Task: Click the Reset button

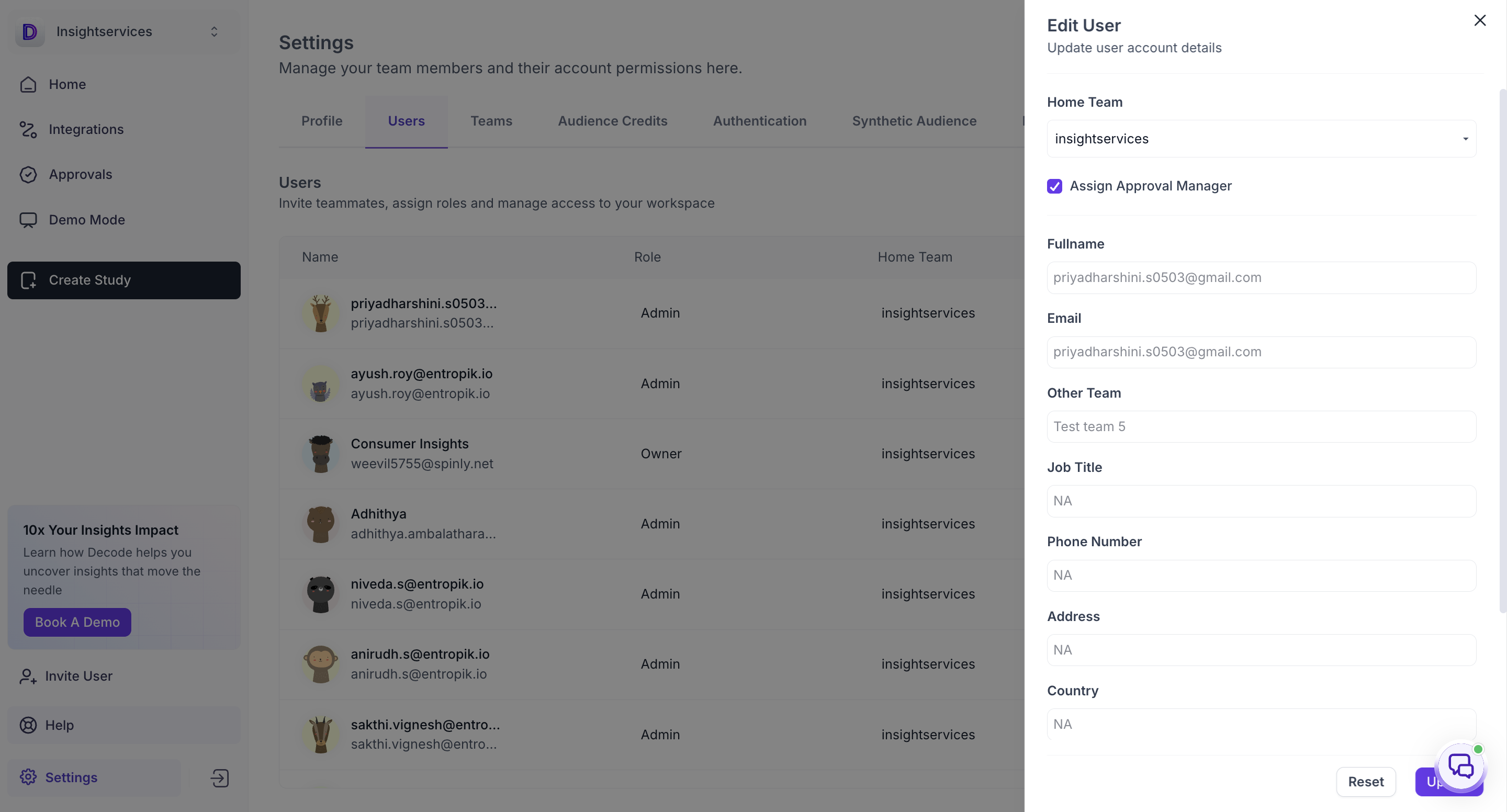Action: pos(1365,782)
